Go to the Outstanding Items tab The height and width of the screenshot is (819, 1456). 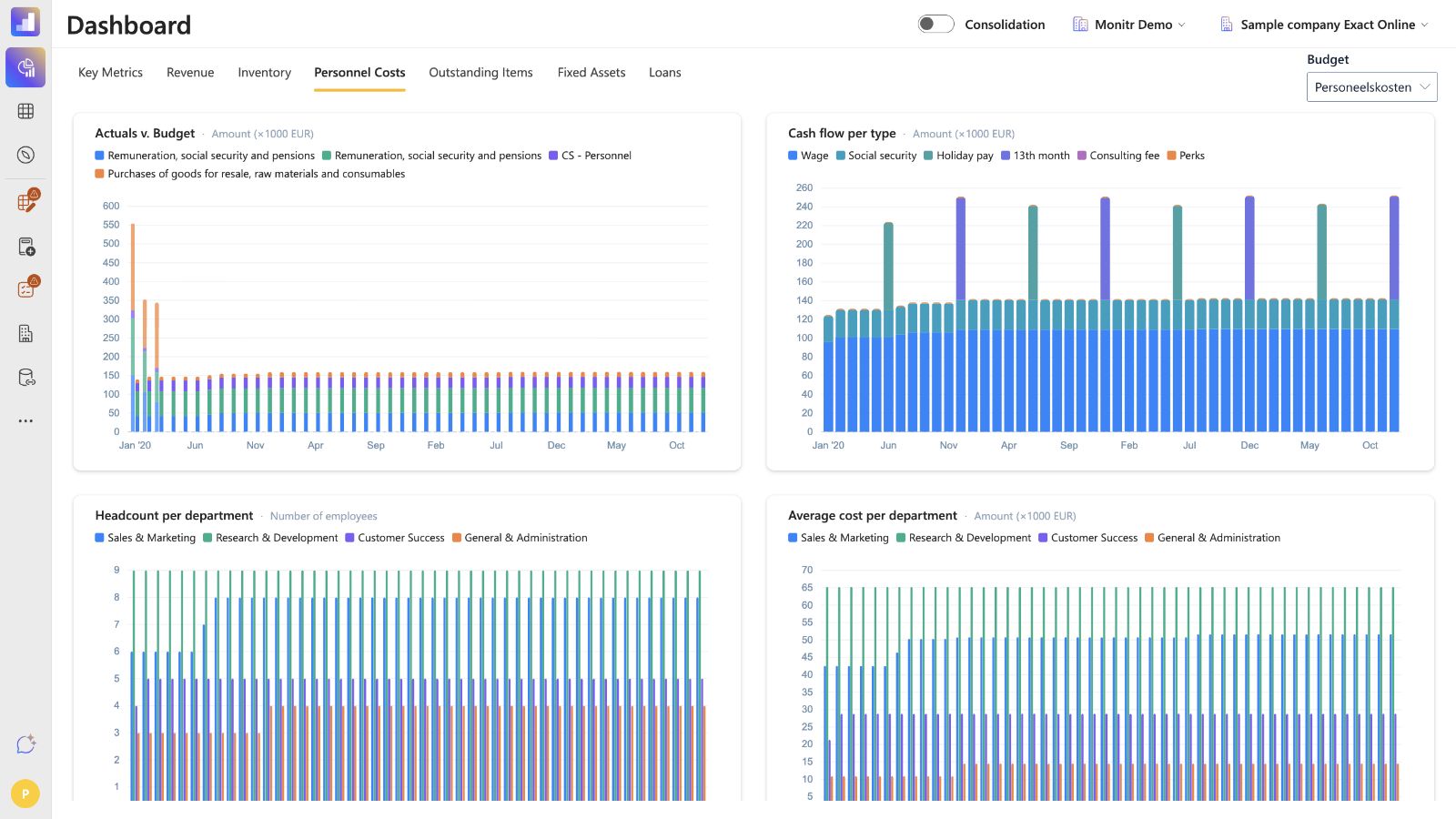[x=480, y=73]
